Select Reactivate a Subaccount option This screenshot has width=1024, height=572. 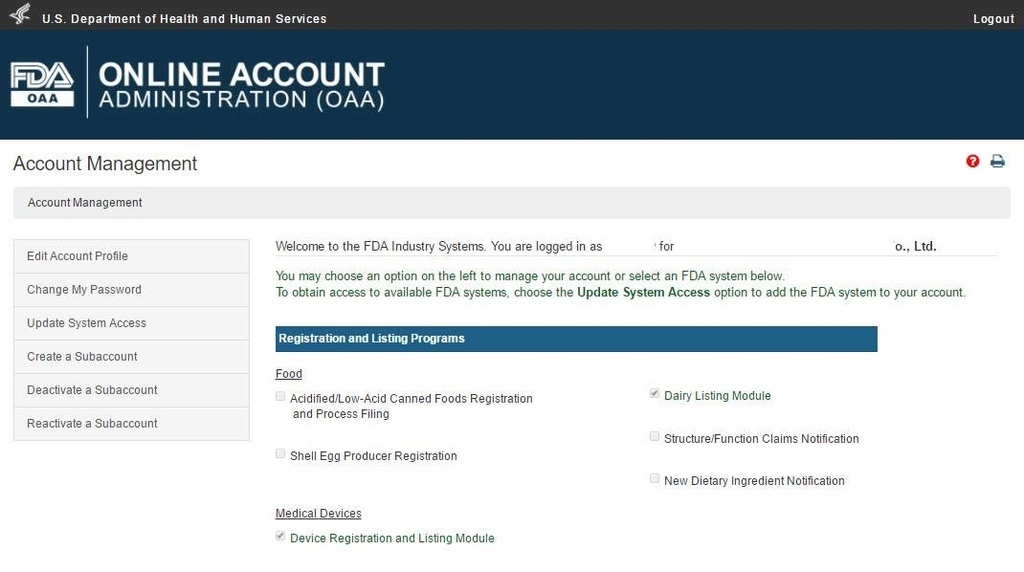(x=131, y=423)
